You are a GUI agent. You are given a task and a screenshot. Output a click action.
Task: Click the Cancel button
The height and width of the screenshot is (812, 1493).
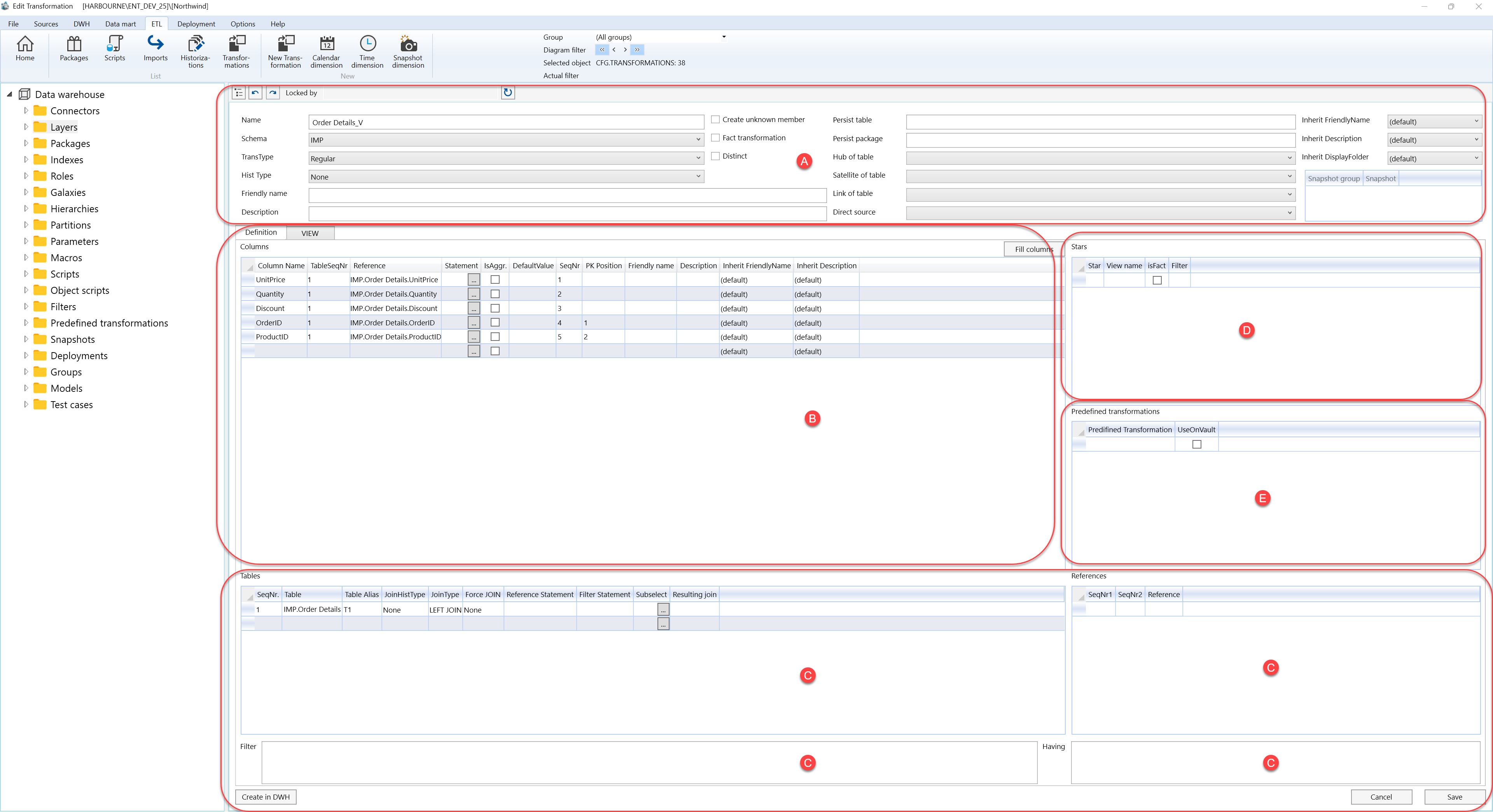(1381, 797)
